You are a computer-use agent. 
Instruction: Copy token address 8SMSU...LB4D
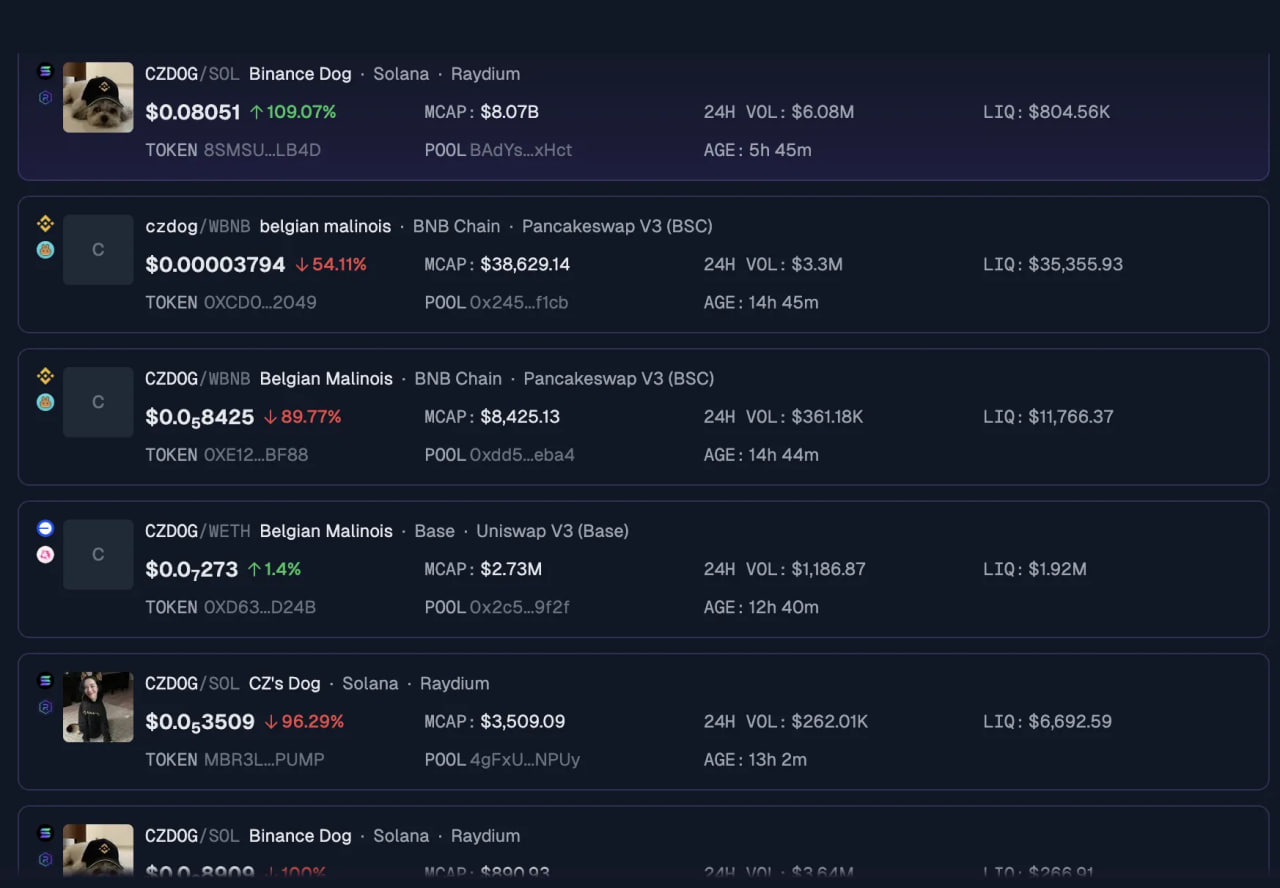click(262, 150)
